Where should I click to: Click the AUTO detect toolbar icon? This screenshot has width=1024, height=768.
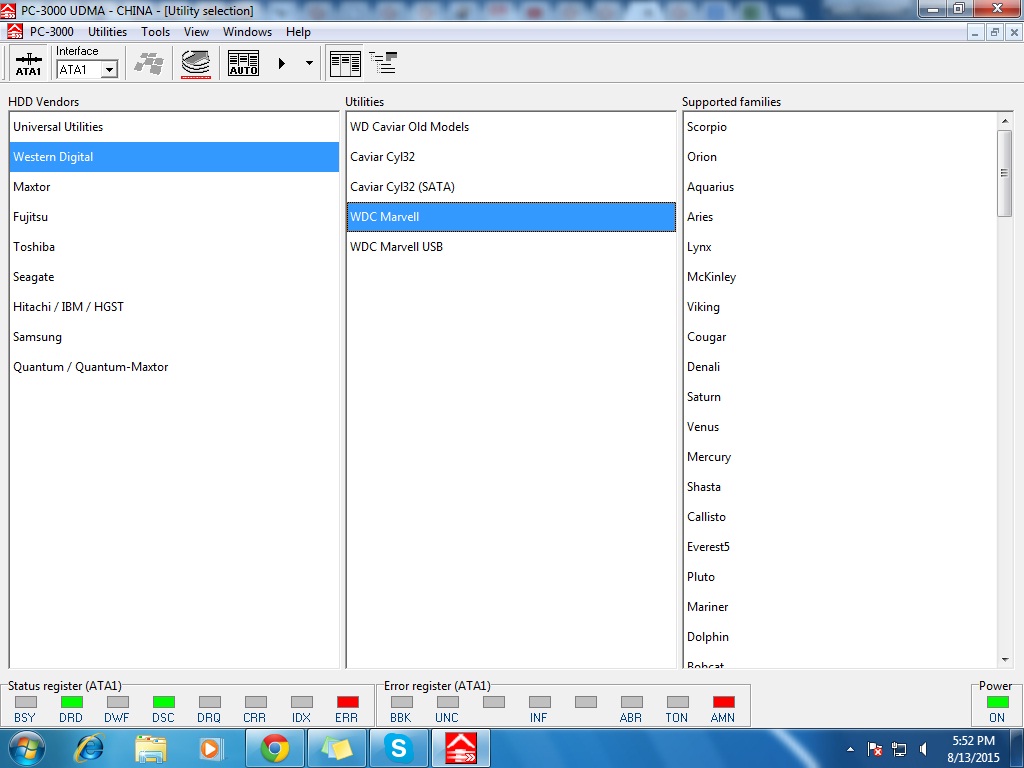243,63
